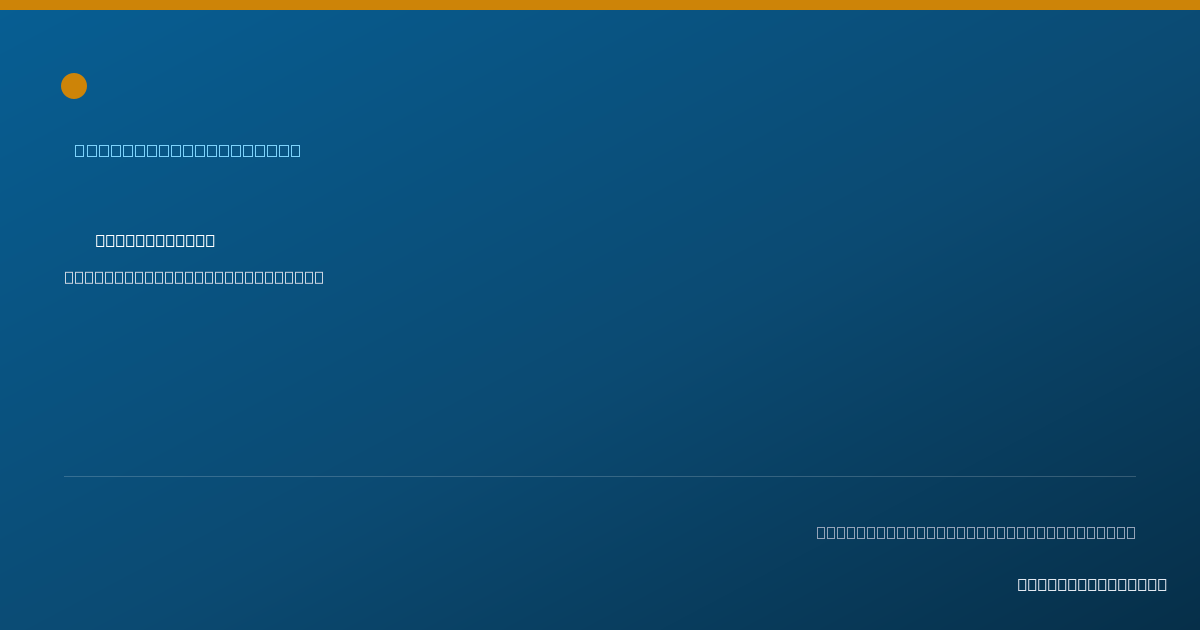Viewport: 1200px width, 630px height.
Task: Click the bold white text in the bottom-right corner
Action: [1092, 584]
